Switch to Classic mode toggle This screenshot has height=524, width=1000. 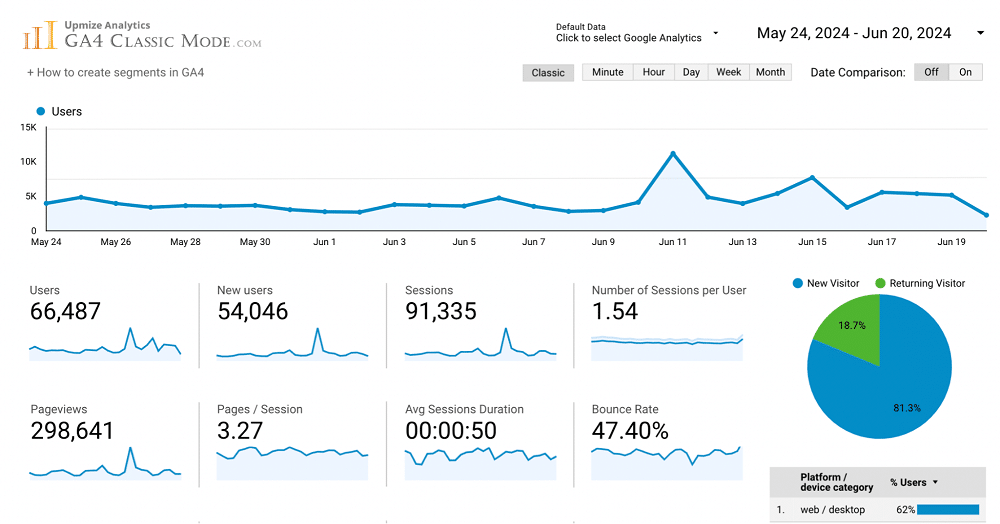click(548, 73)
